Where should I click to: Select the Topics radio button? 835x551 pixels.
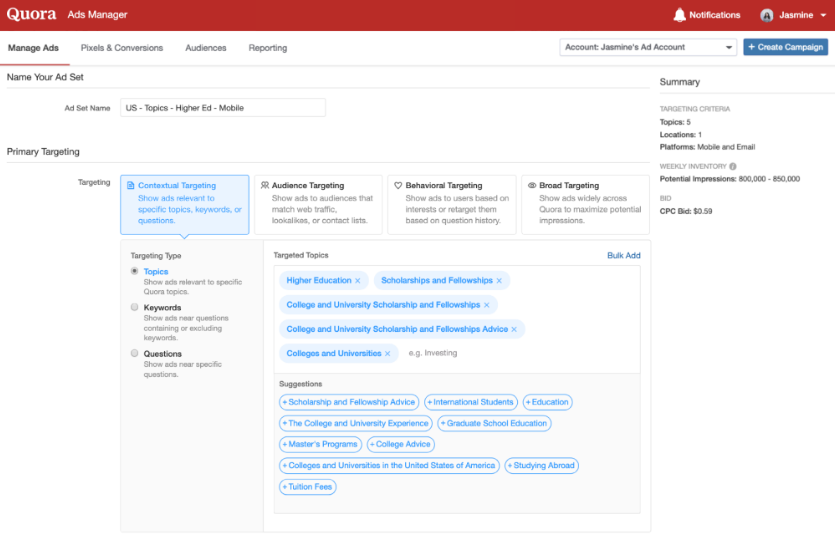[135, 271]
